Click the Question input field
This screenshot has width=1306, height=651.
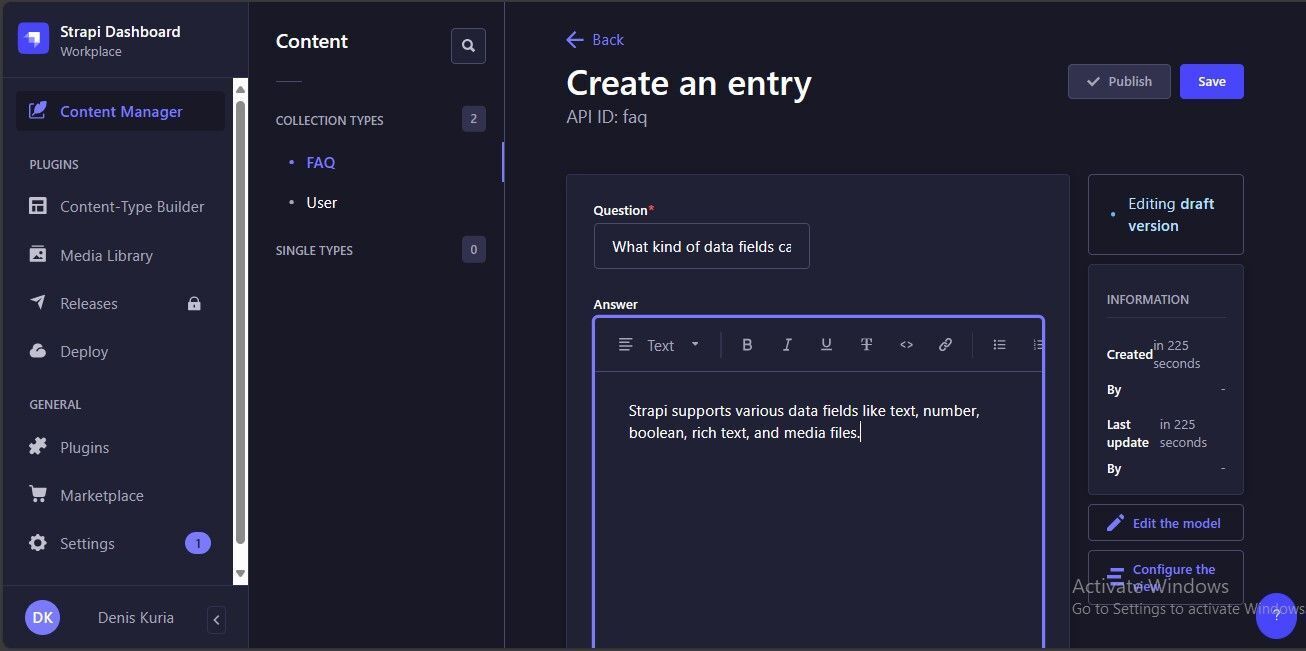(702, 246)
